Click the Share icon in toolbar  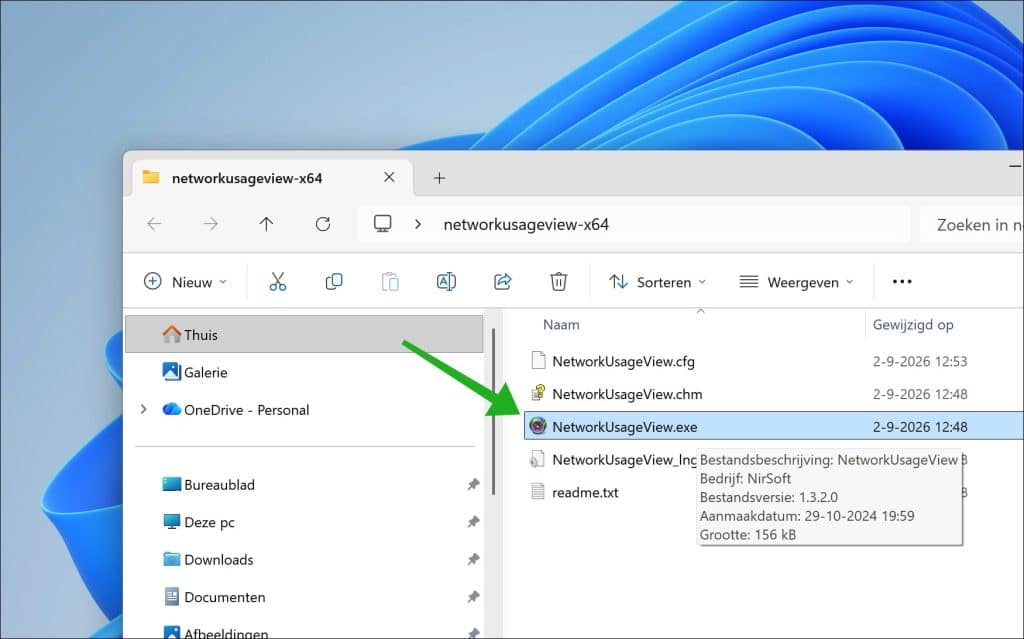502,282
